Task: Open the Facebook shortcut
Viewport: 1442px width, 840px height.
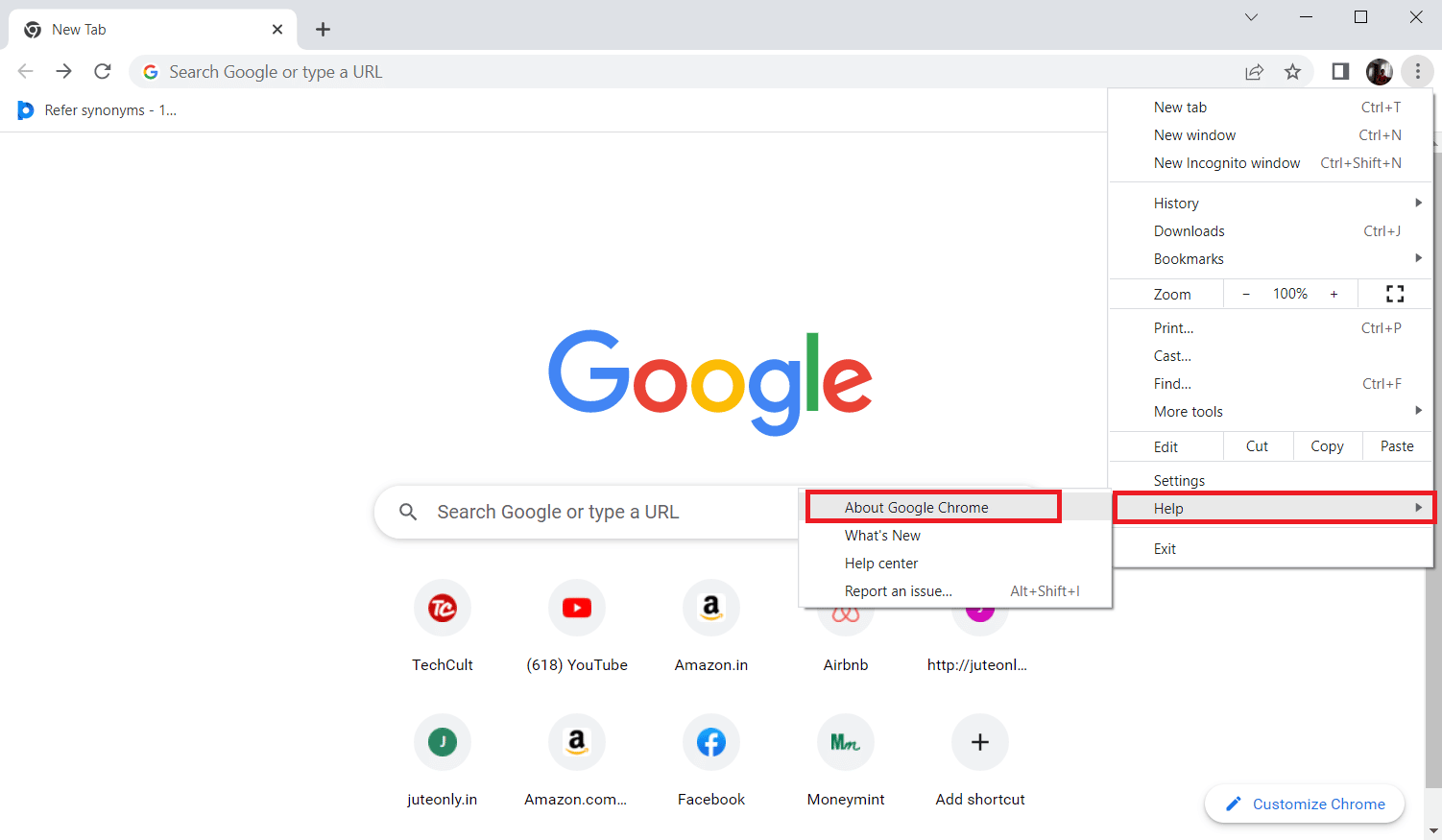Action: 711,760
